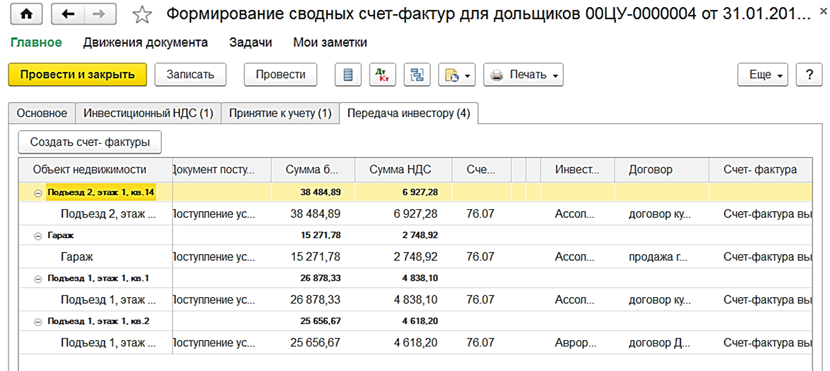
Task: Click Провести и закрыть button
Action: 77,75
